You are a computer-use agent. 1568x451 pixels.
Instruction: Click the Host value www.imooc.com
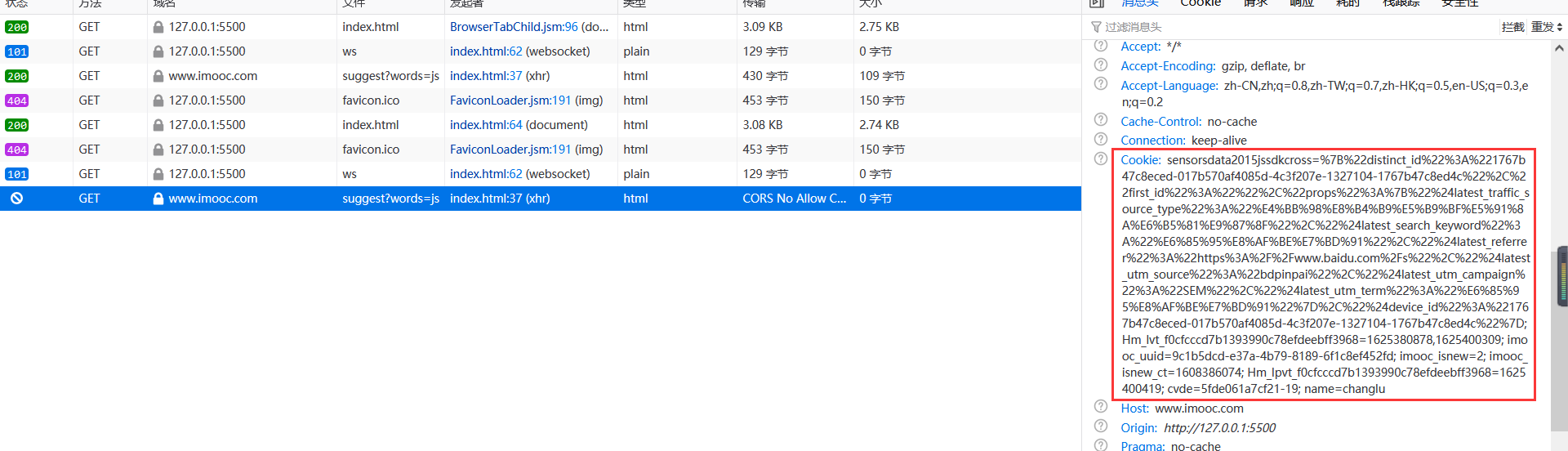[x=1199, y=409]
